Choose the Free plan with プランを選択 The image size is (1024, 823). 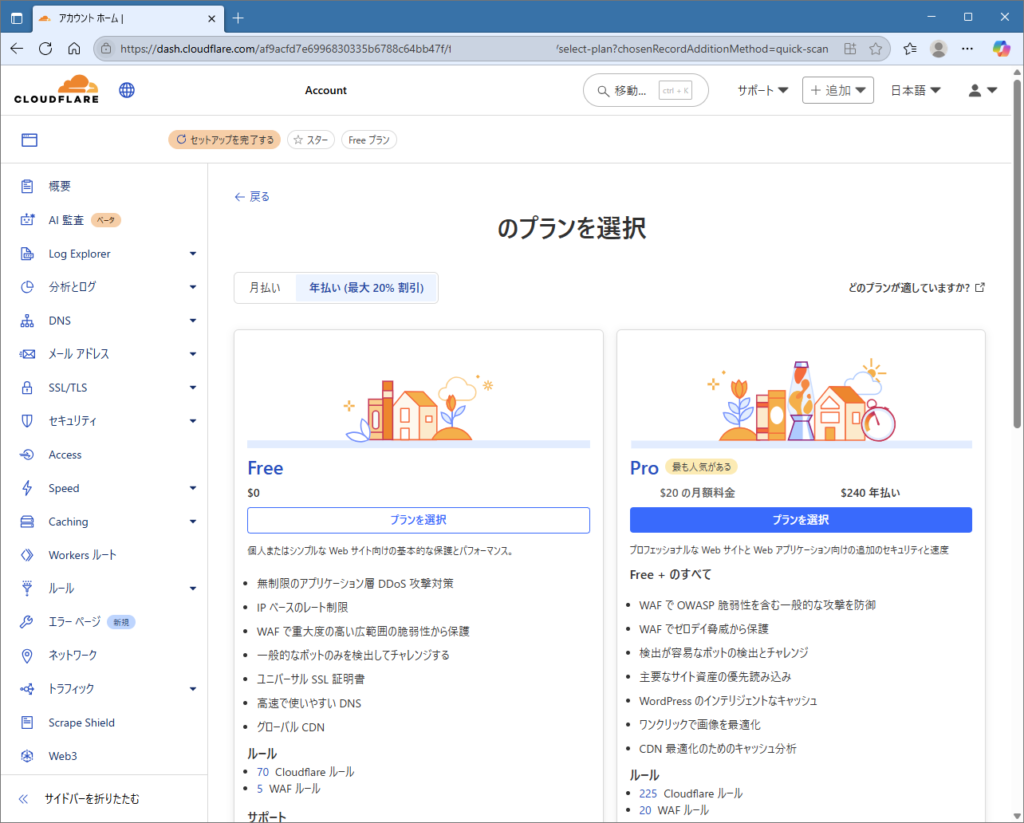coord(419,520)
